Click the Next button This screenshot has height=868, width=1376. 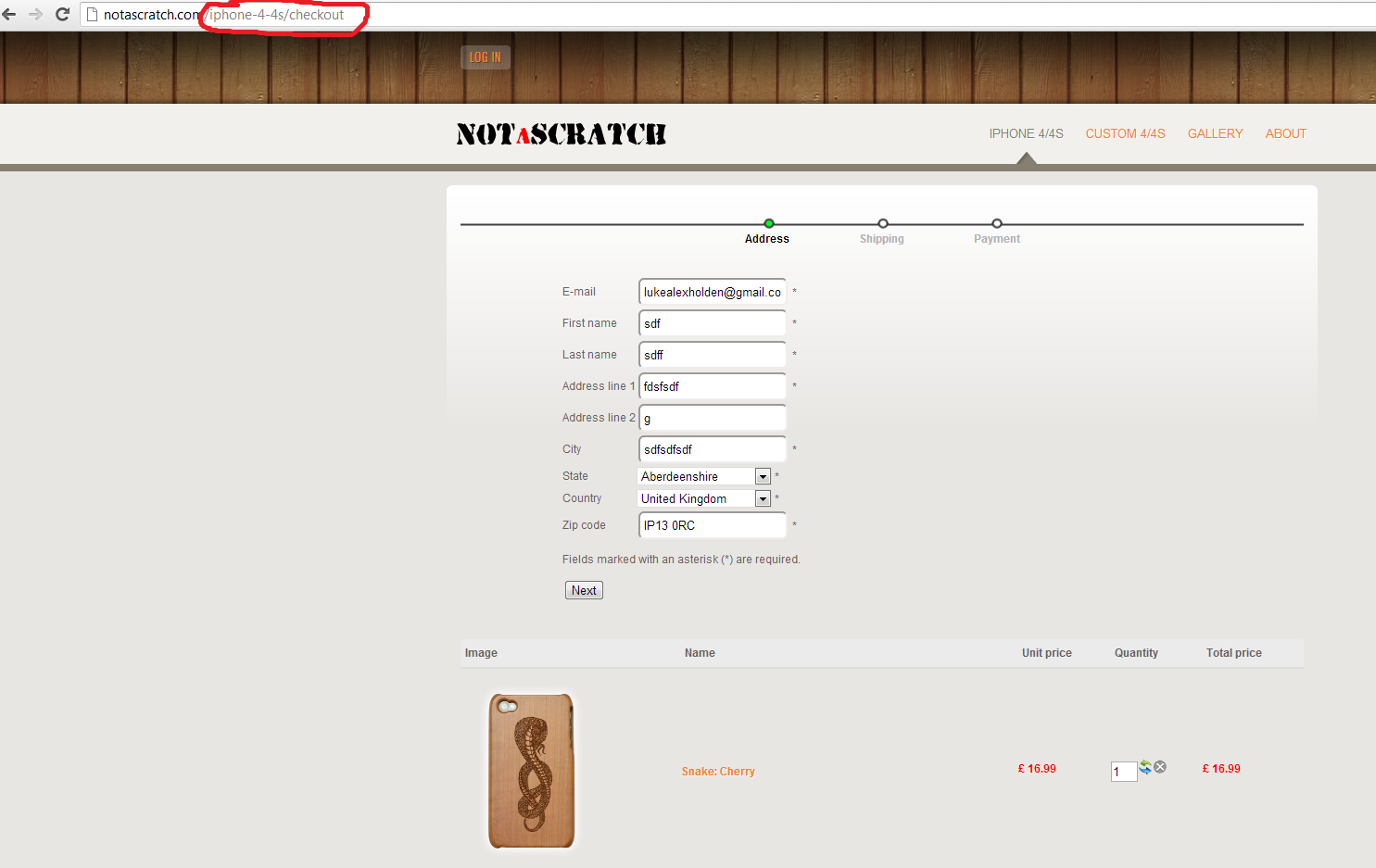[584, 590]
